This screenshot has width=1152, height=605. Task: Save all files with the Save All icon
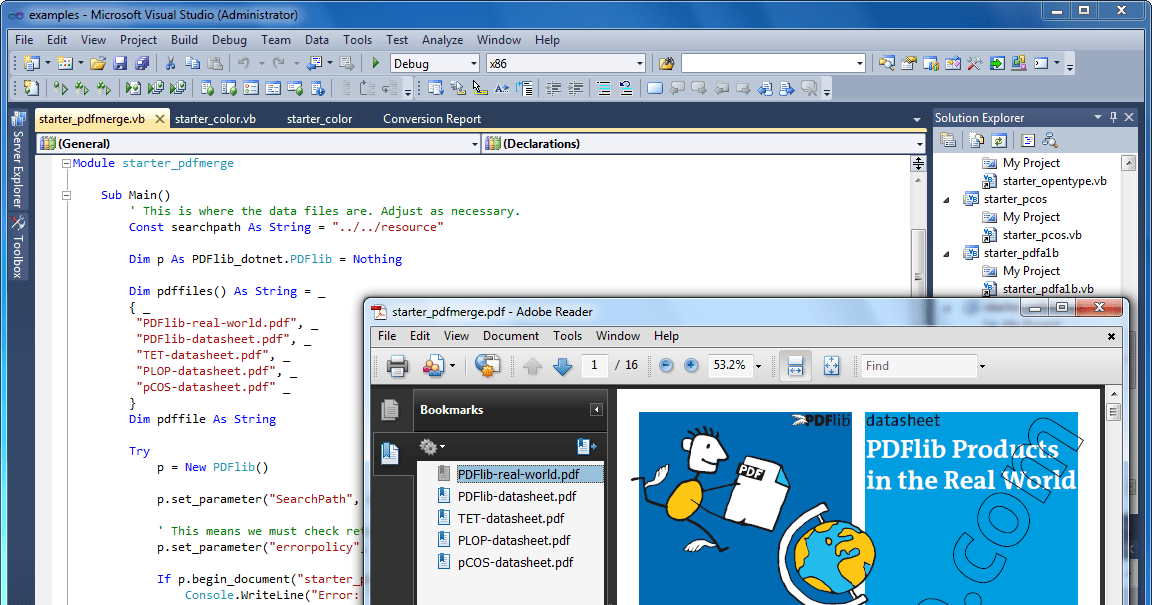pyautogui.click(x=143, y=62)
